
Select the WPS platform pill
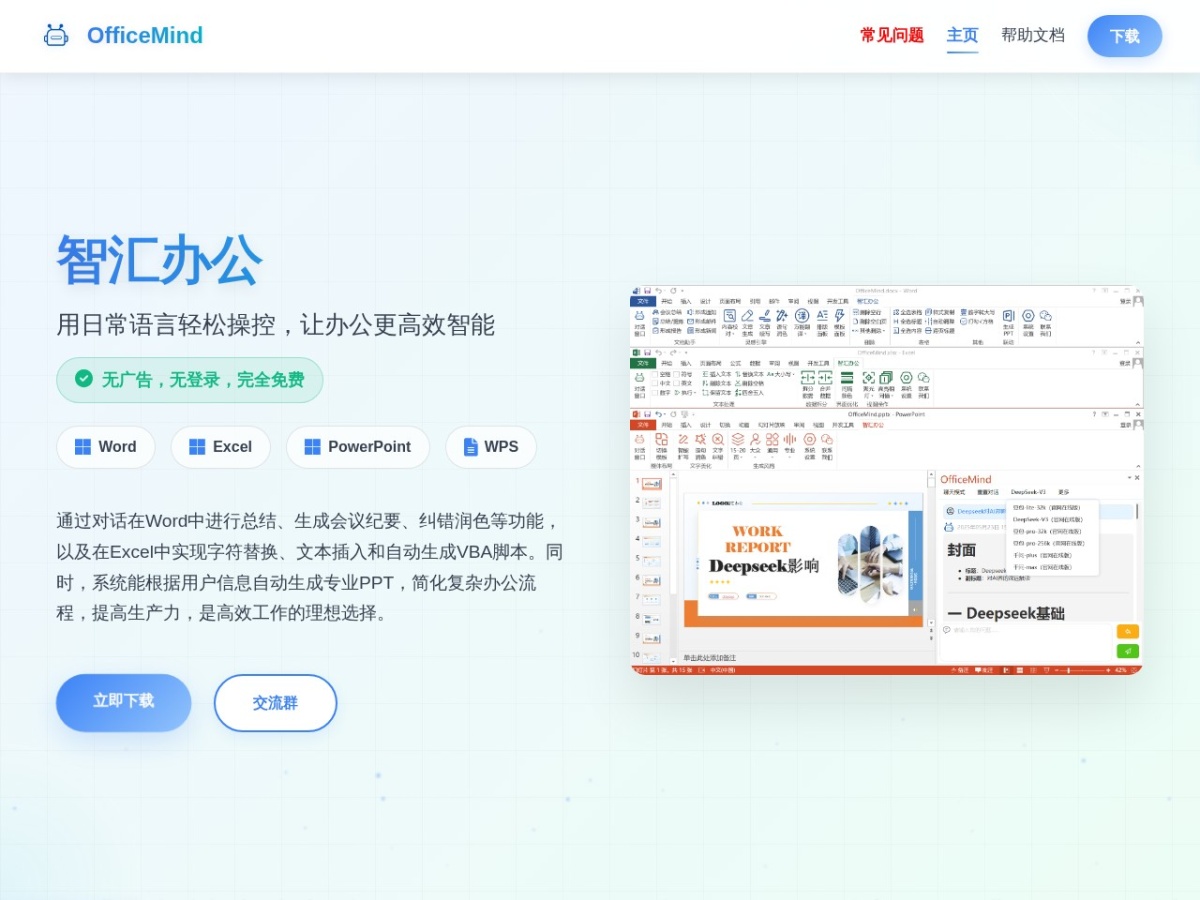click(x=491, y=447)
